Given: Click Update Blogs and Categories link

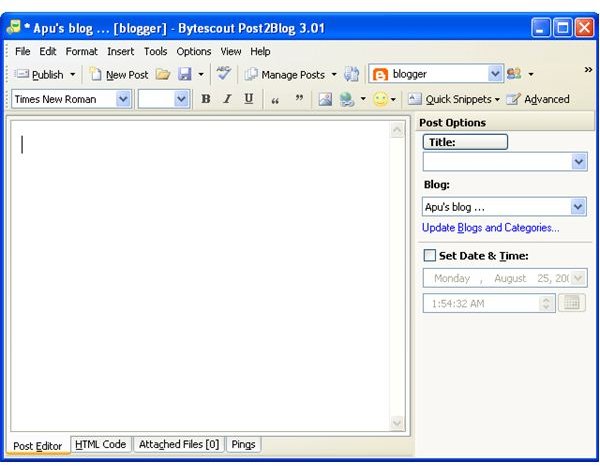Looking at the screenshot, I should coord(491,228).
